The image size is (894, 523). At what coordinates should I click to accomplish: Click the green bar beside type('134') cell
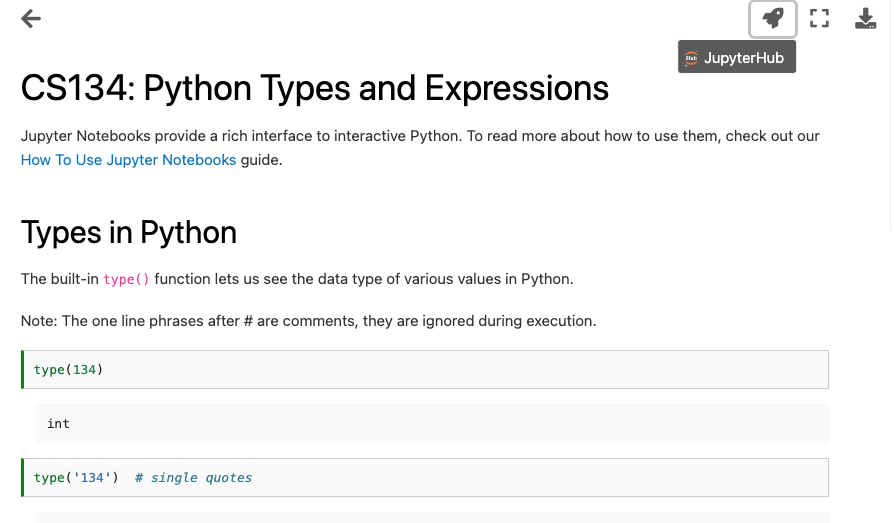pos(22,477)
